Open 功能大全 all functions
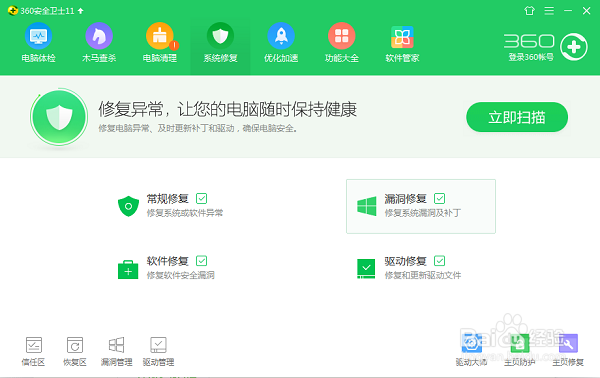The height and width of the screenshot is (378, 600). point(341,43)
